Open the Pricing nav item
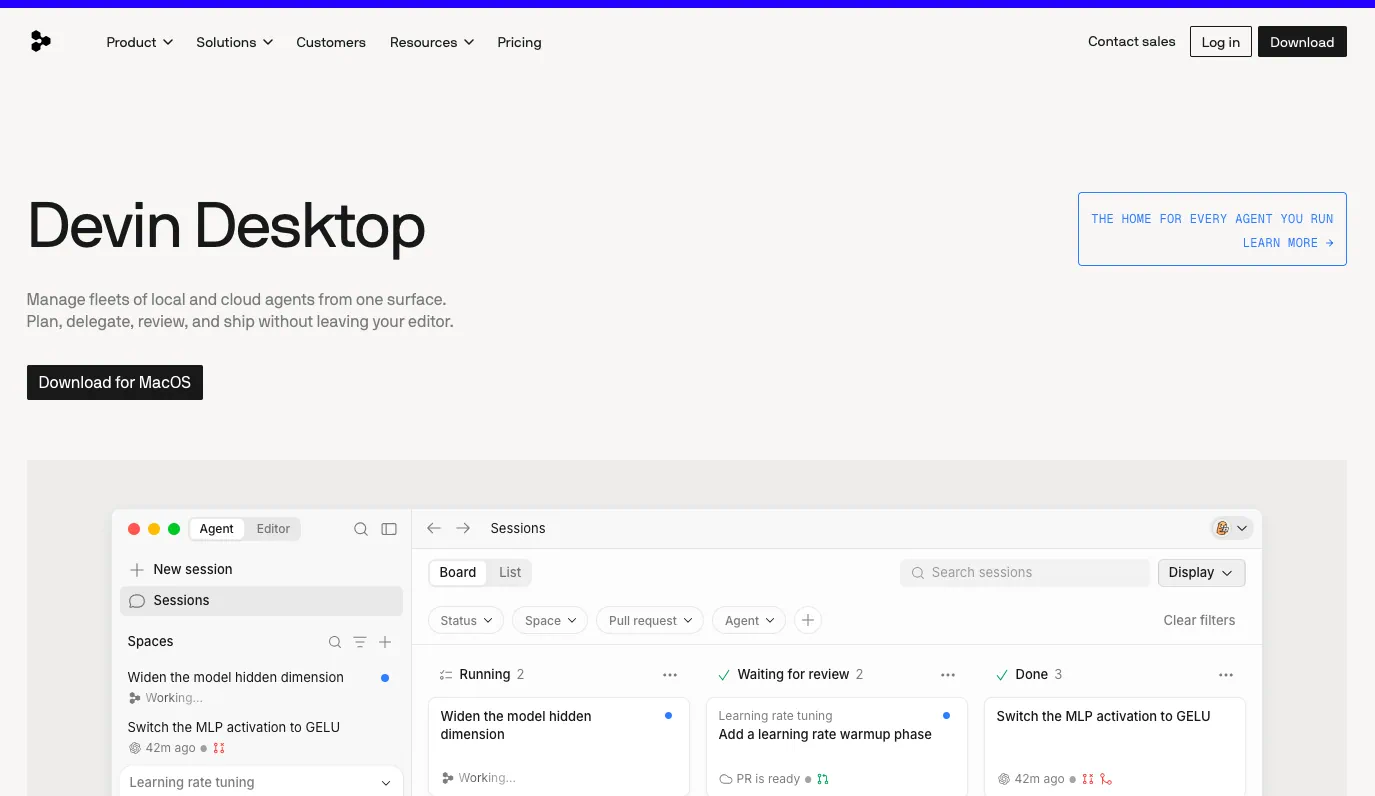Screen dimensions: 1375x796 coord(519,42)
